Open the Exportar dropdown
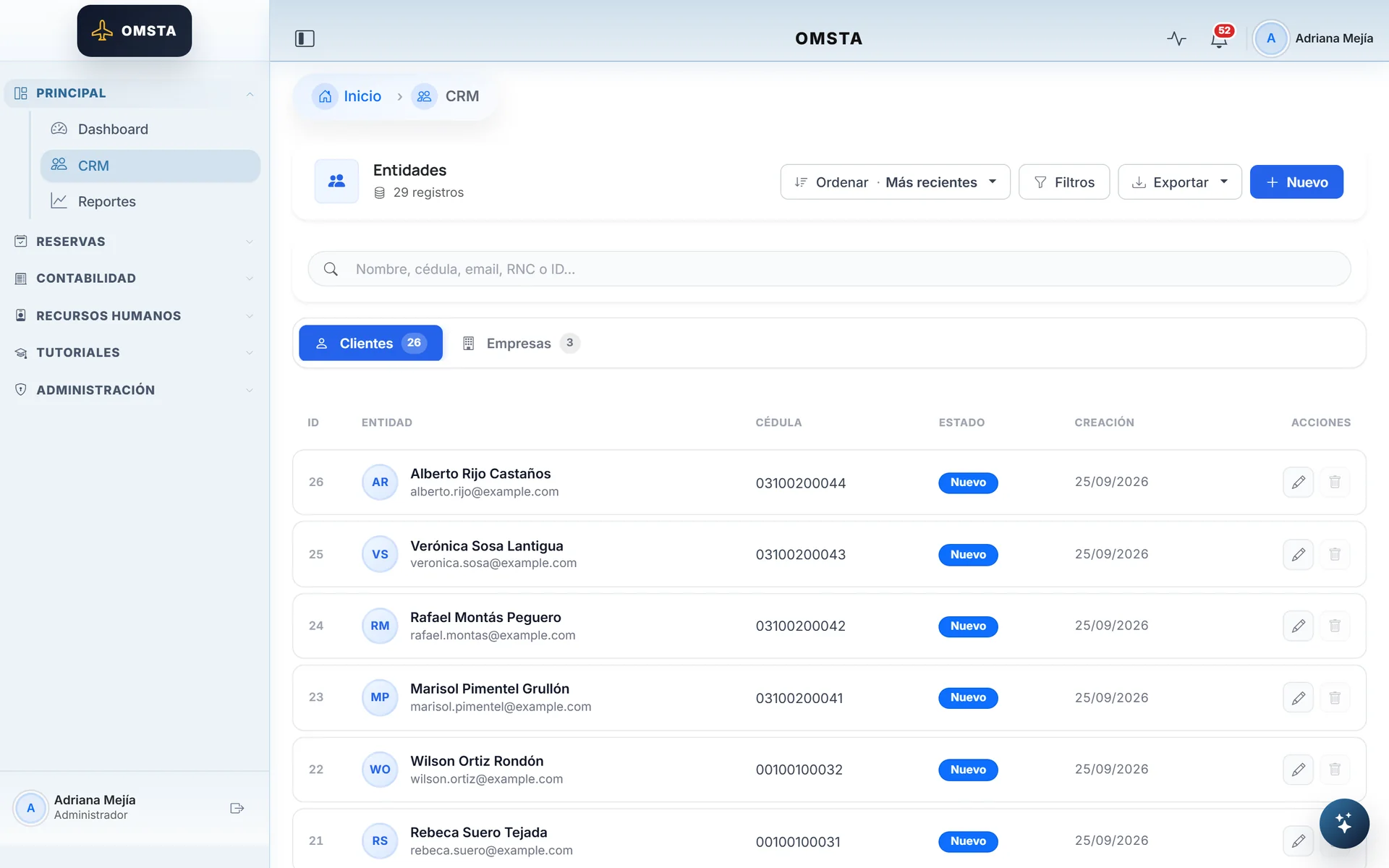Screen dimensions: 1389x868 [1179, 182]
